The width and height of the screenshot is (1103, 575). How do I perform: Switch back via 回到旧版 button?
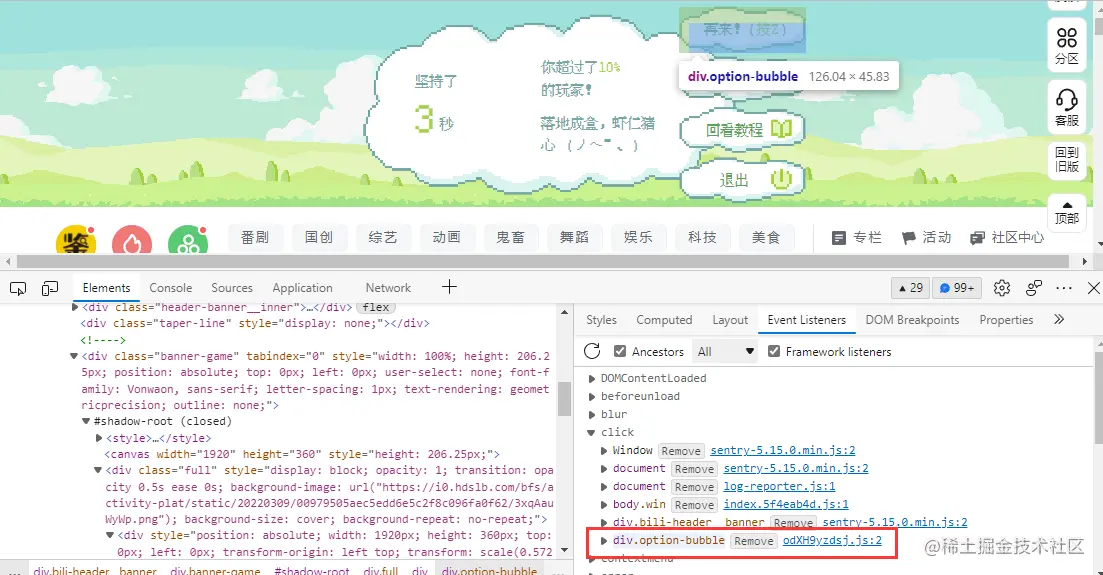(1066, 159)
